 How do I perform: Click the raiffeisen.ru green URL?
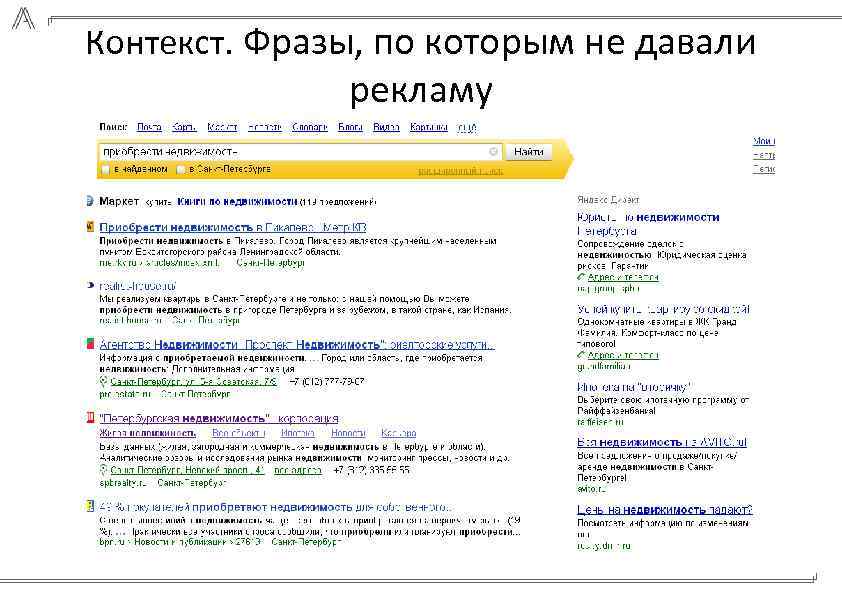(x=600, y=422)
